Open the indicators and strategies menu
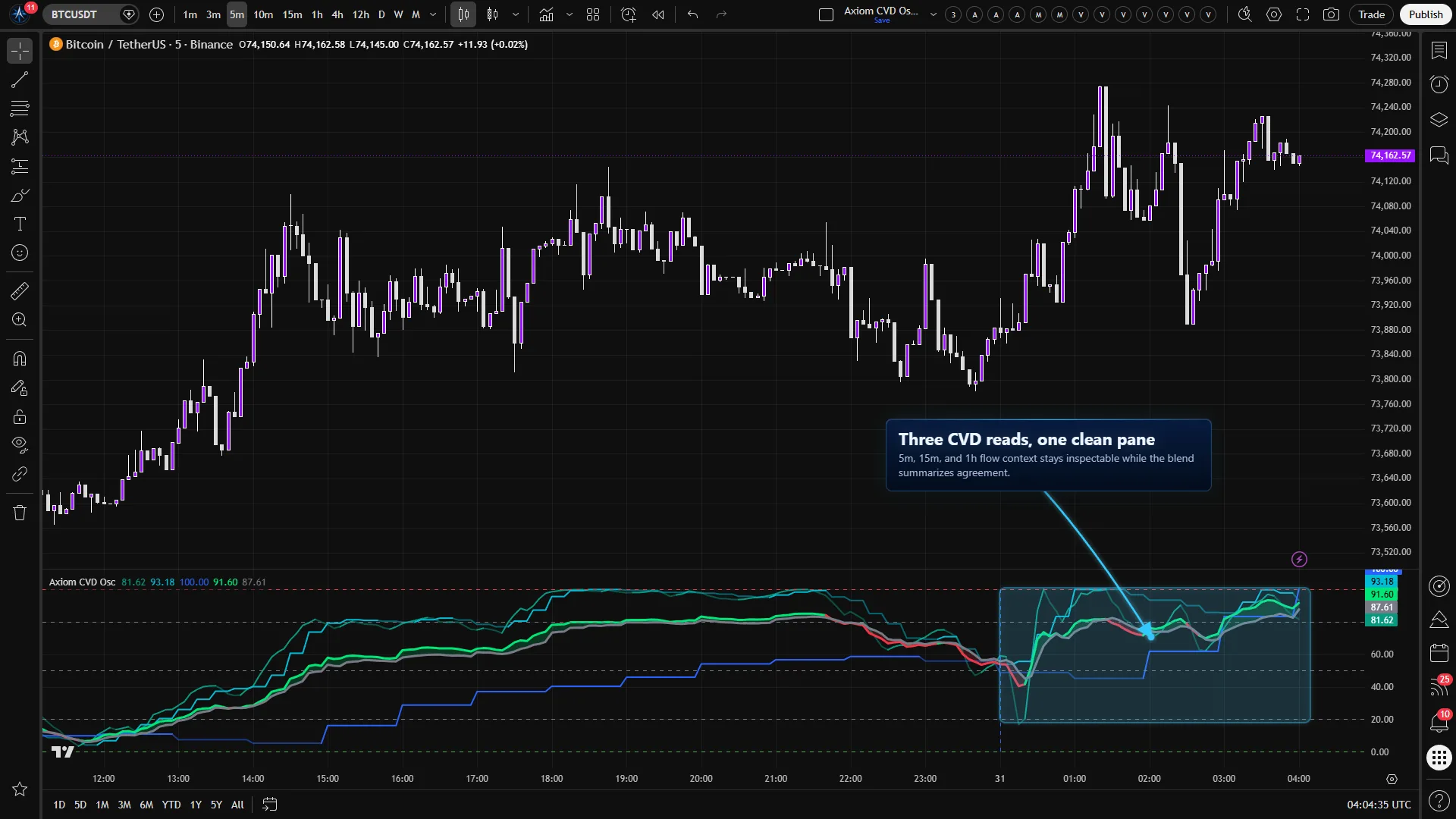The height and width of the screenshot is (819, 1456). coord(547,14)
